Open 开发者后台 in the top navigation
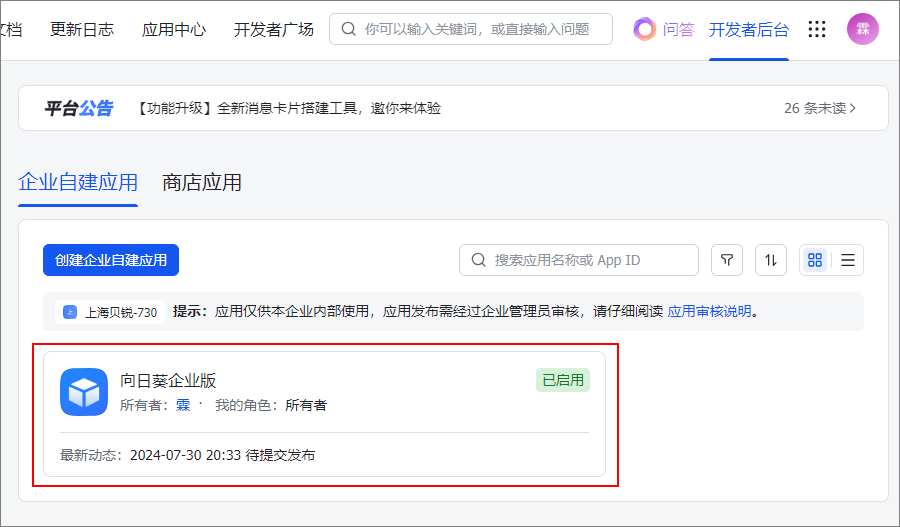This screenshot has width=900, height=527. point(748,29)
